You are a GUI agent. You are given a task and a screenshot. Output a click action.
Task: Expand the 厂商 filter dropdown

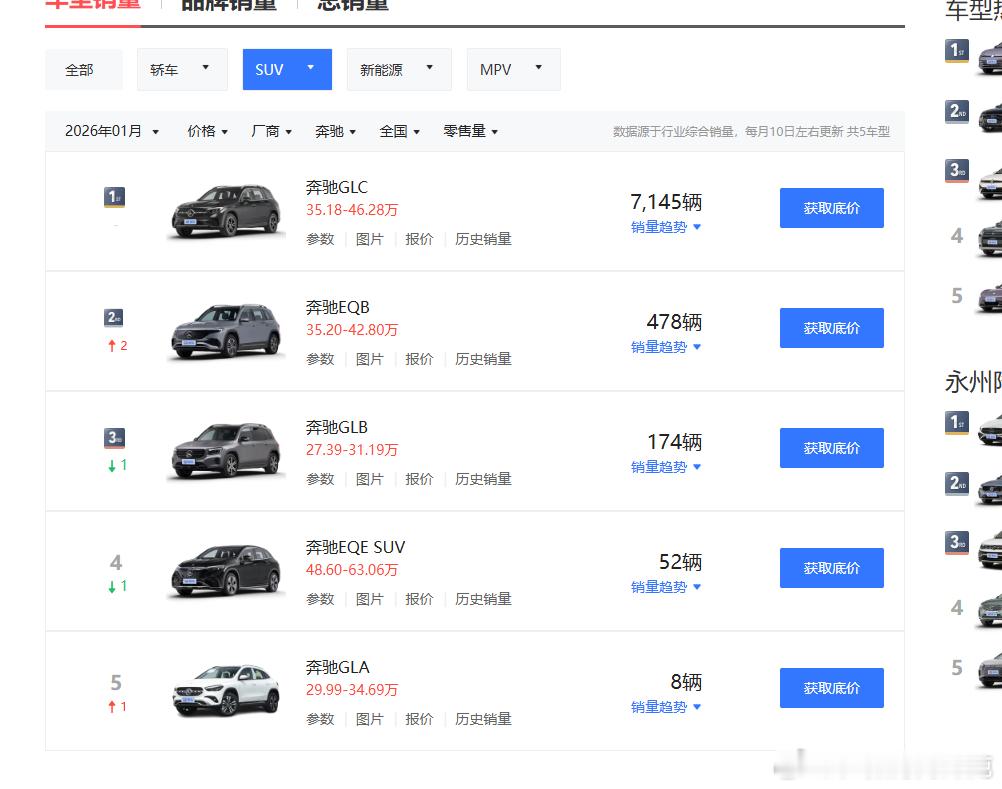click(271, 131)
